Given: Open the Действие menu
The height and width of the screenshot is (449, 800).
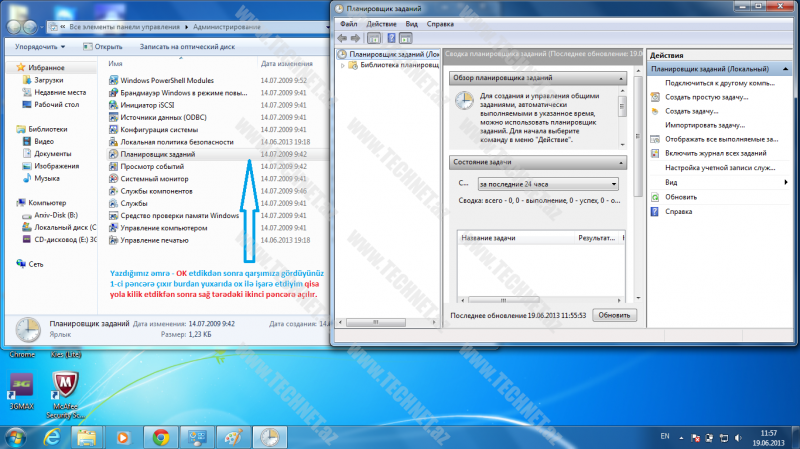Looking at the screenshot, I should point(381,22).
